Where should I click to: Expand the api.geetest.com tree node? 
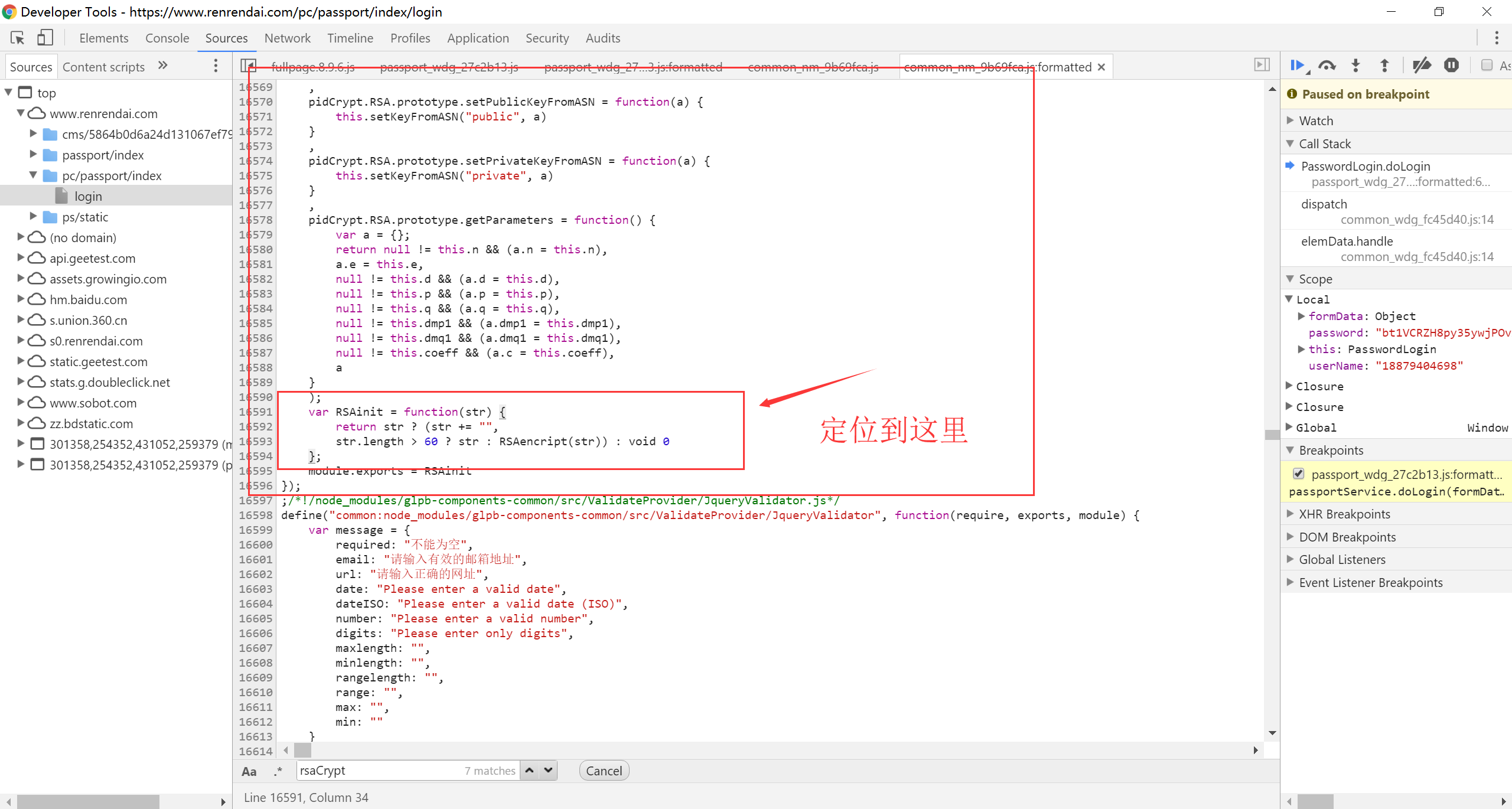pyautogui.click(x=21, y=258)
